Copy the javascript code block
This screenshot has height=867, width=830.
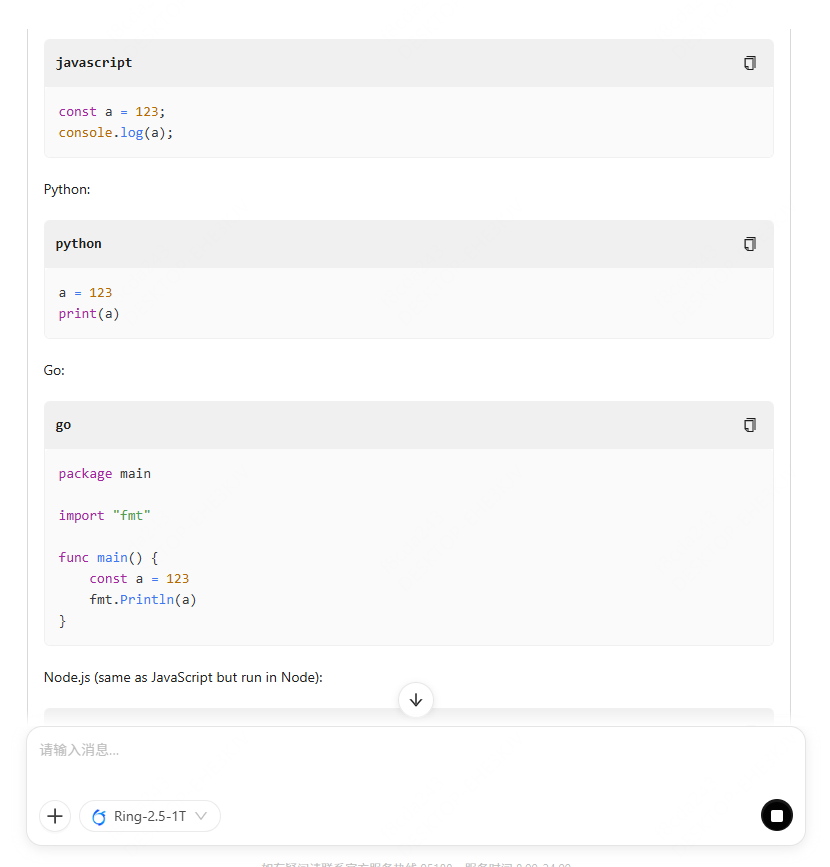[749, 63]
